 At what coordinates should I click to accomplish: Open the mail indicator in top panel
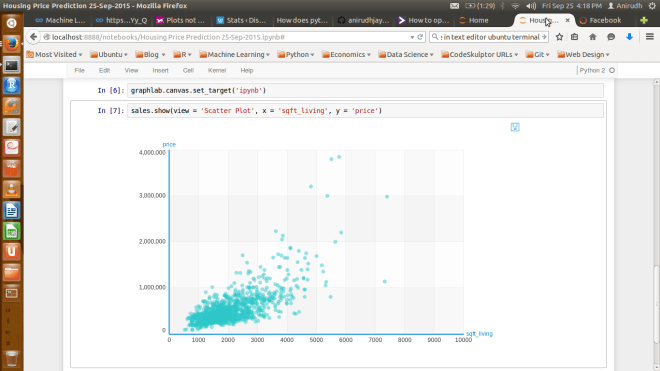pos(455,6)
